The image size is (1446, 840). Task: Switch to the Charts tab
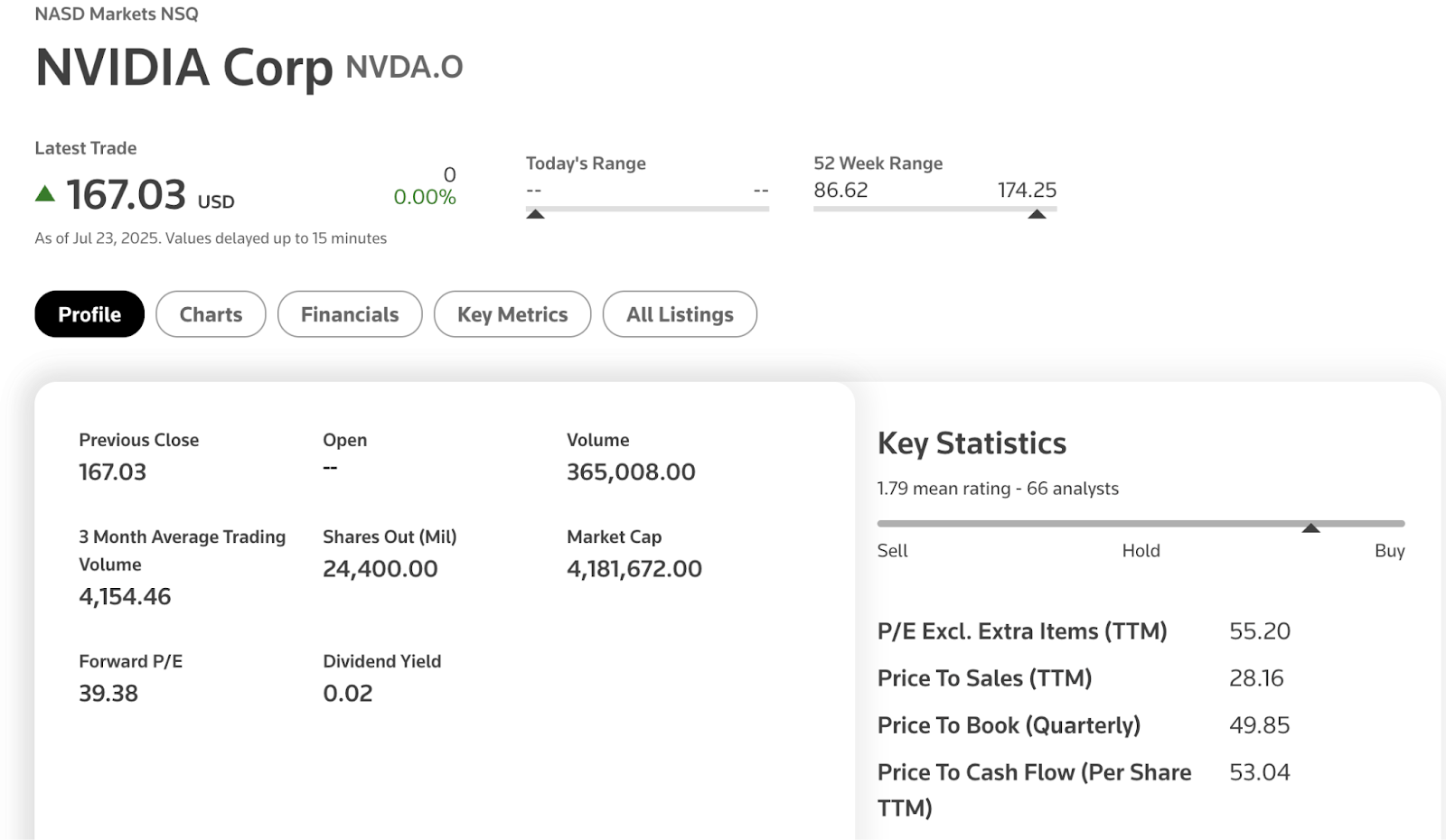pos(211,314)
